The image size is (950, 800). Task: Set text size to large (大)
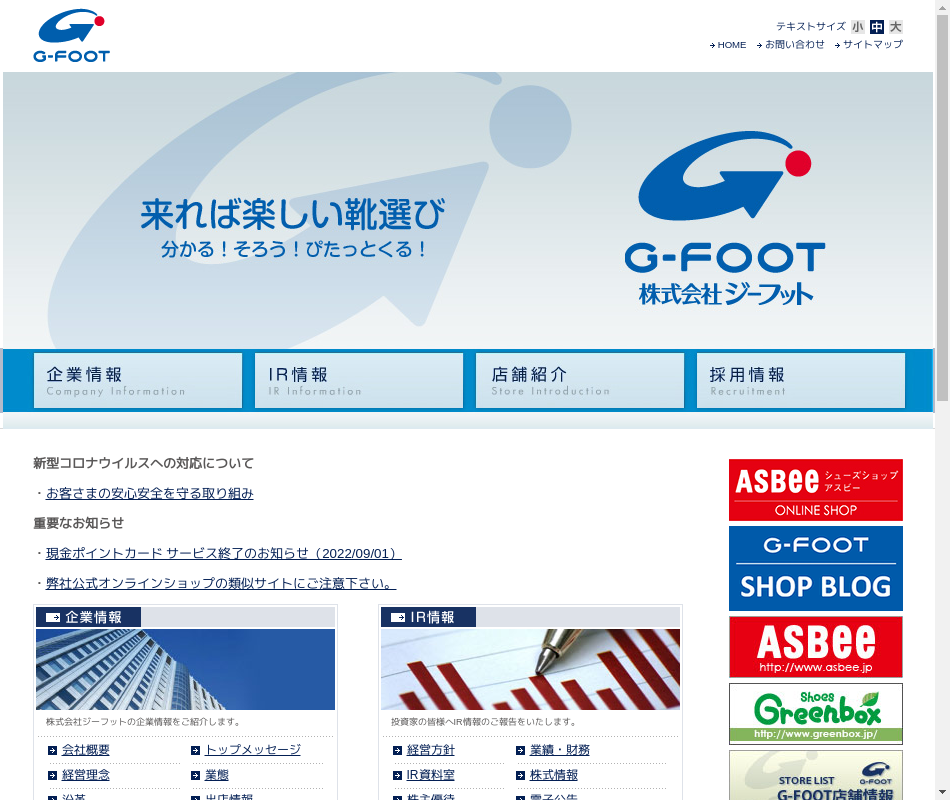pyautogui.click(x=895, y=27)
